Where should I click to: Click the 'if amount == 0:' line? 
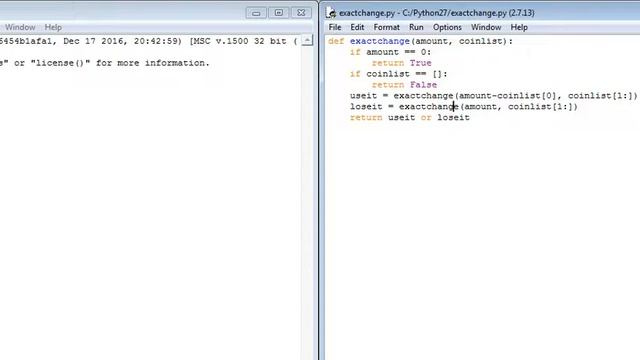390,52
